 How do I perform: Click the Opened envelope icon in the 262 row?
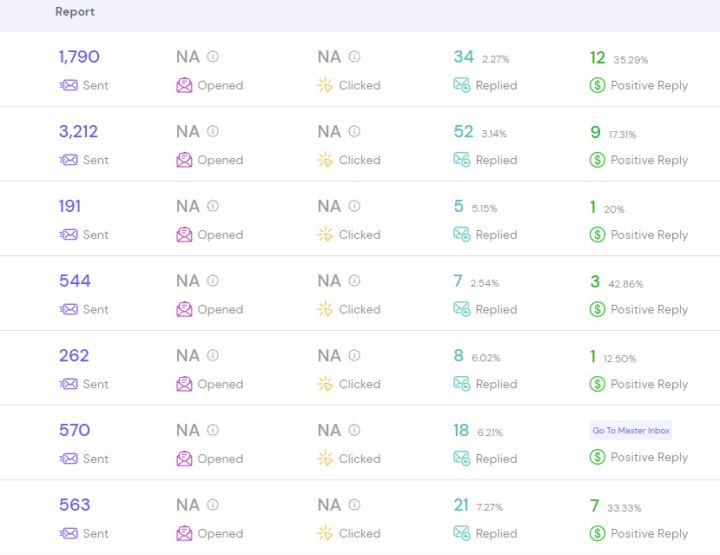pos(184,384)
